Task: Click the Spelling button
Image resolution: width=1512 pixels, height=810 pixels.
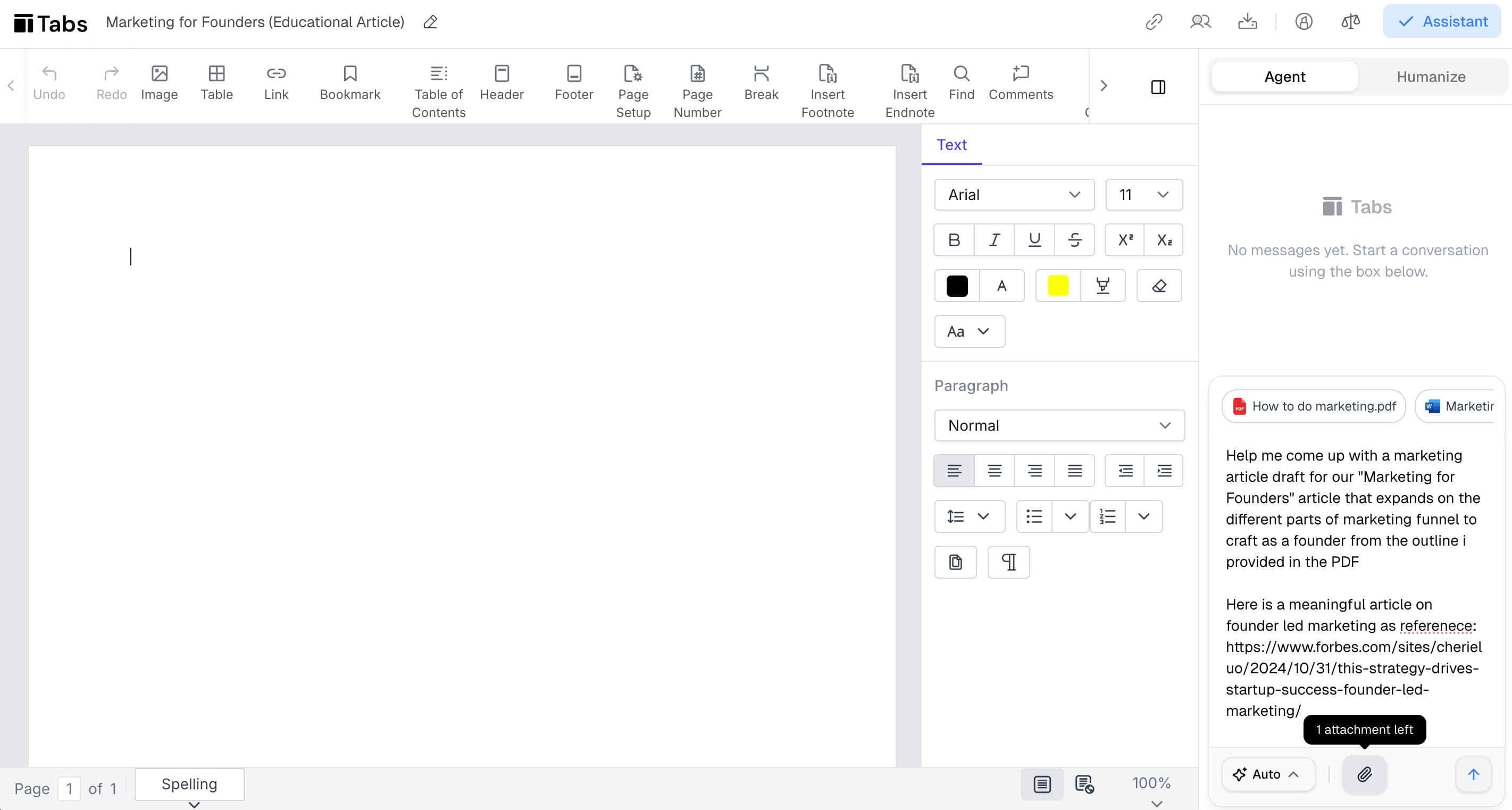Action: coord(189,784)
